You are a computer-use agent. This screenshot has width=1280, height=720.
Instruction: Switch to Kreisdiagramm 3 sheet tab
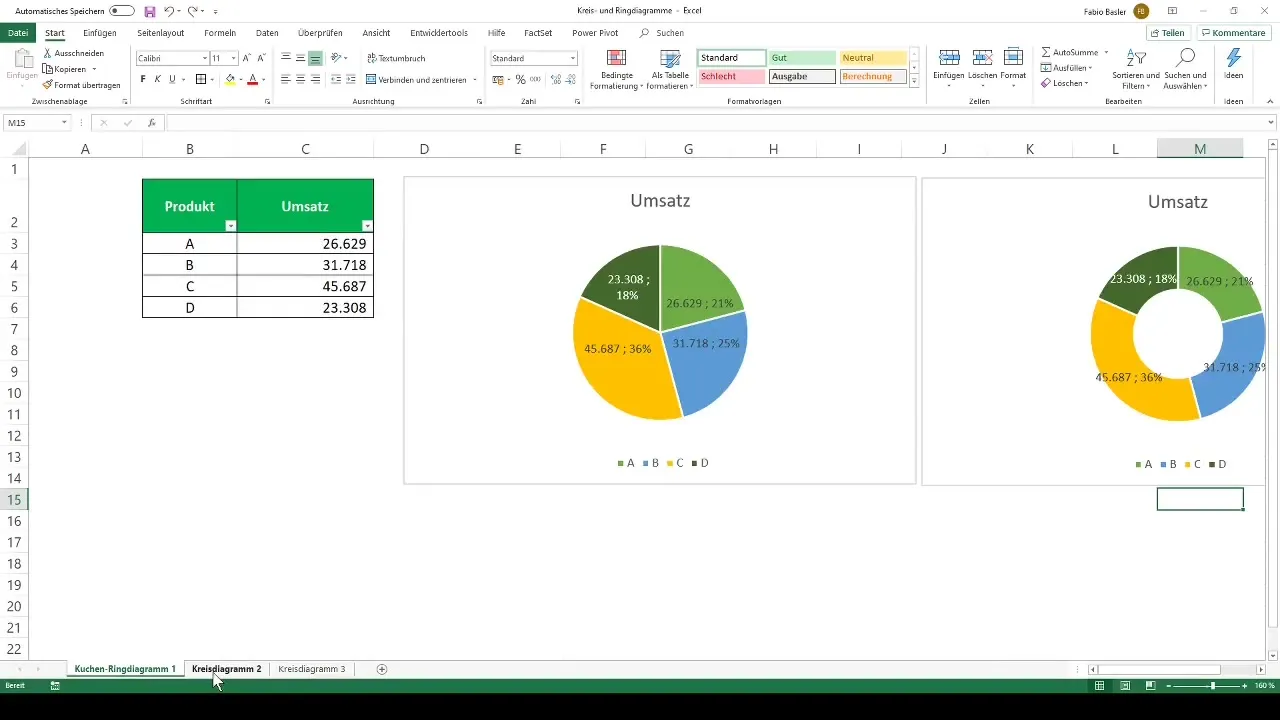(312, 669)
